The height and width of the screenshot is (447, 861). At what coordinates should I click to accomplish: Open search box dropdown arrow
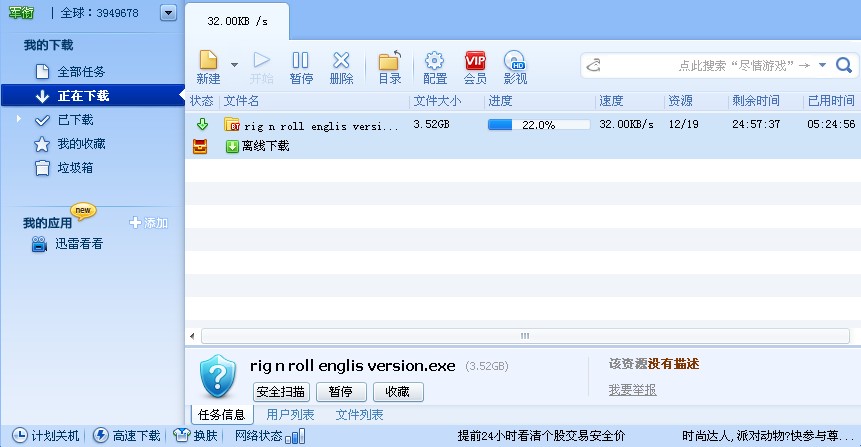(x=822, y=65)
